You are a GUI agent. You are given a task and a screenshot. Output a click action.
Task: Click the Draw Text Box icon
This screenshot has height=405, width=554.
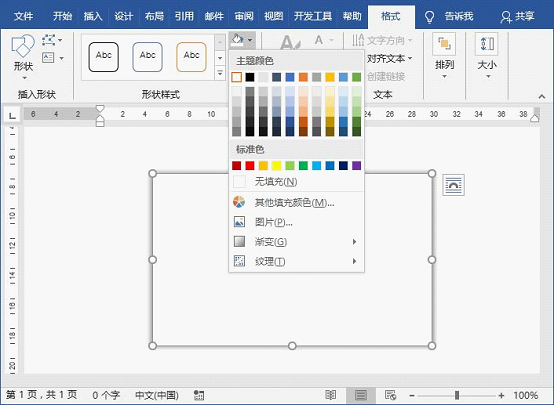48,57
